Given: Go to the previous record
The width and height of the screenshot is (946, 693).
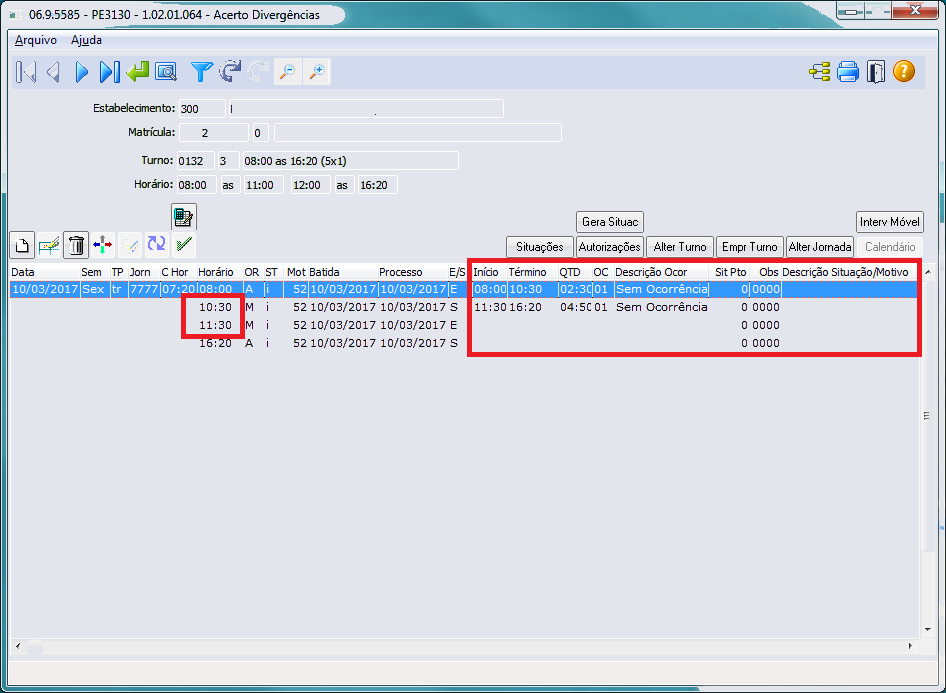Looking at the screenshot, I should tap(53, 72).
